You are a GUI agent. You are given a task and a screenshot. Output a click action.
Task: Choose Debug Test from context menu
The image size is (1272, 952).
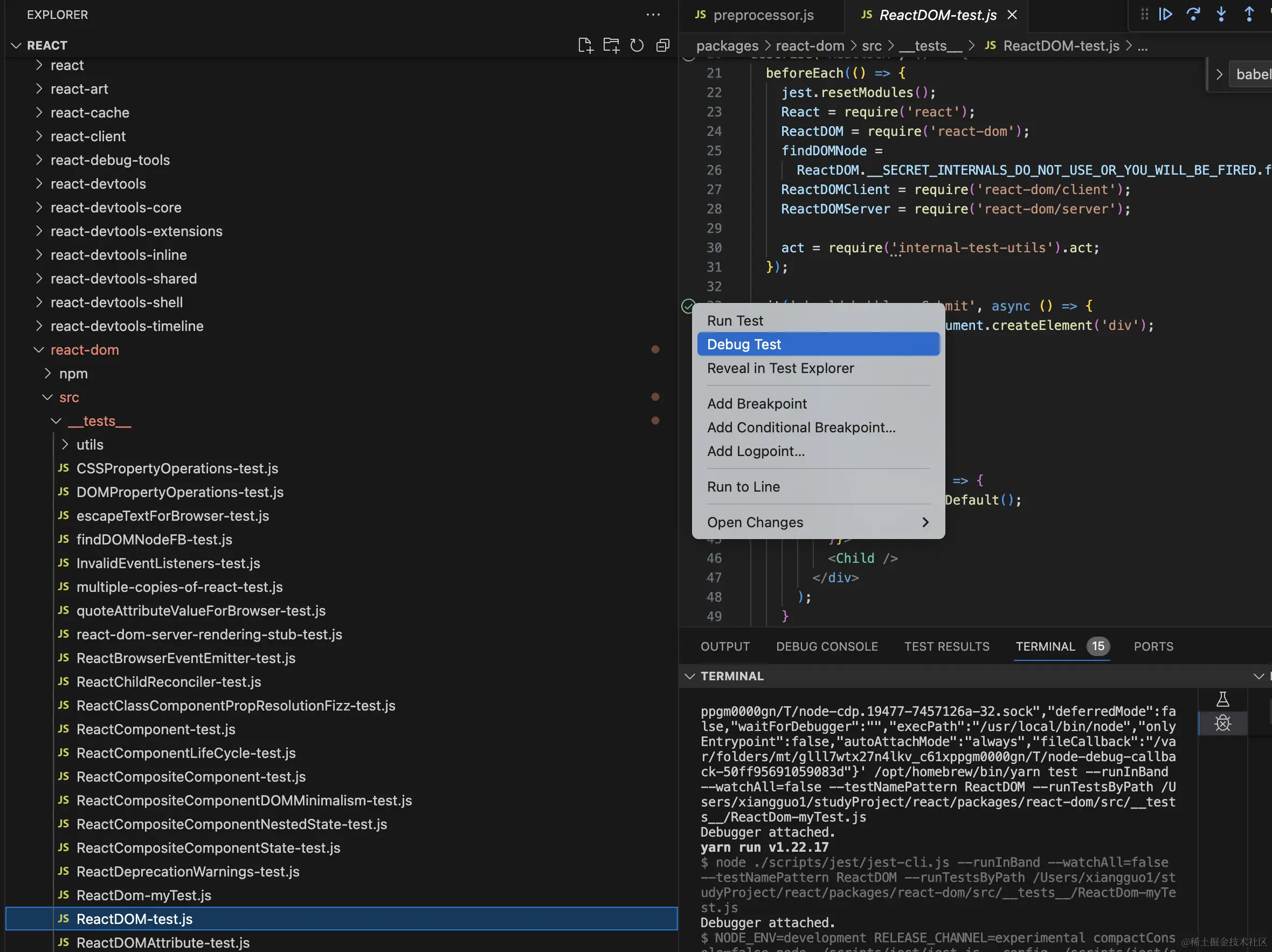pyautogui.click(x=744, y=344)
